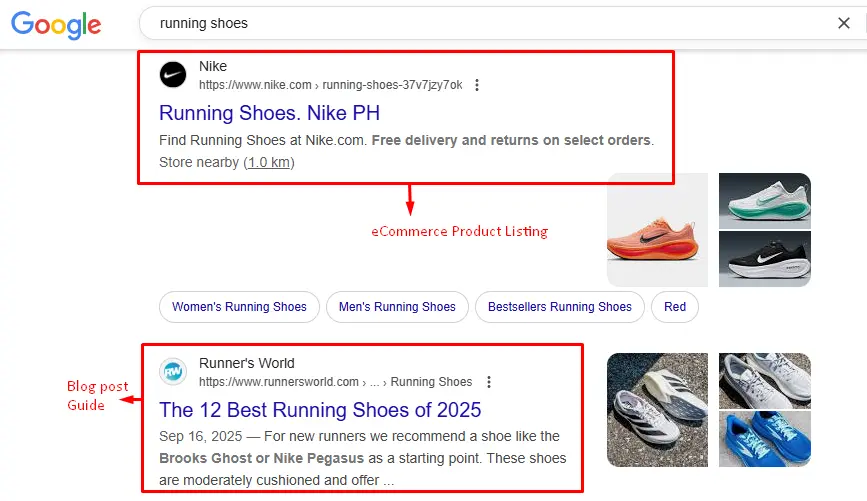
Task: Click the large white Adidas shoe thumbnail
Action: [657, 409]
